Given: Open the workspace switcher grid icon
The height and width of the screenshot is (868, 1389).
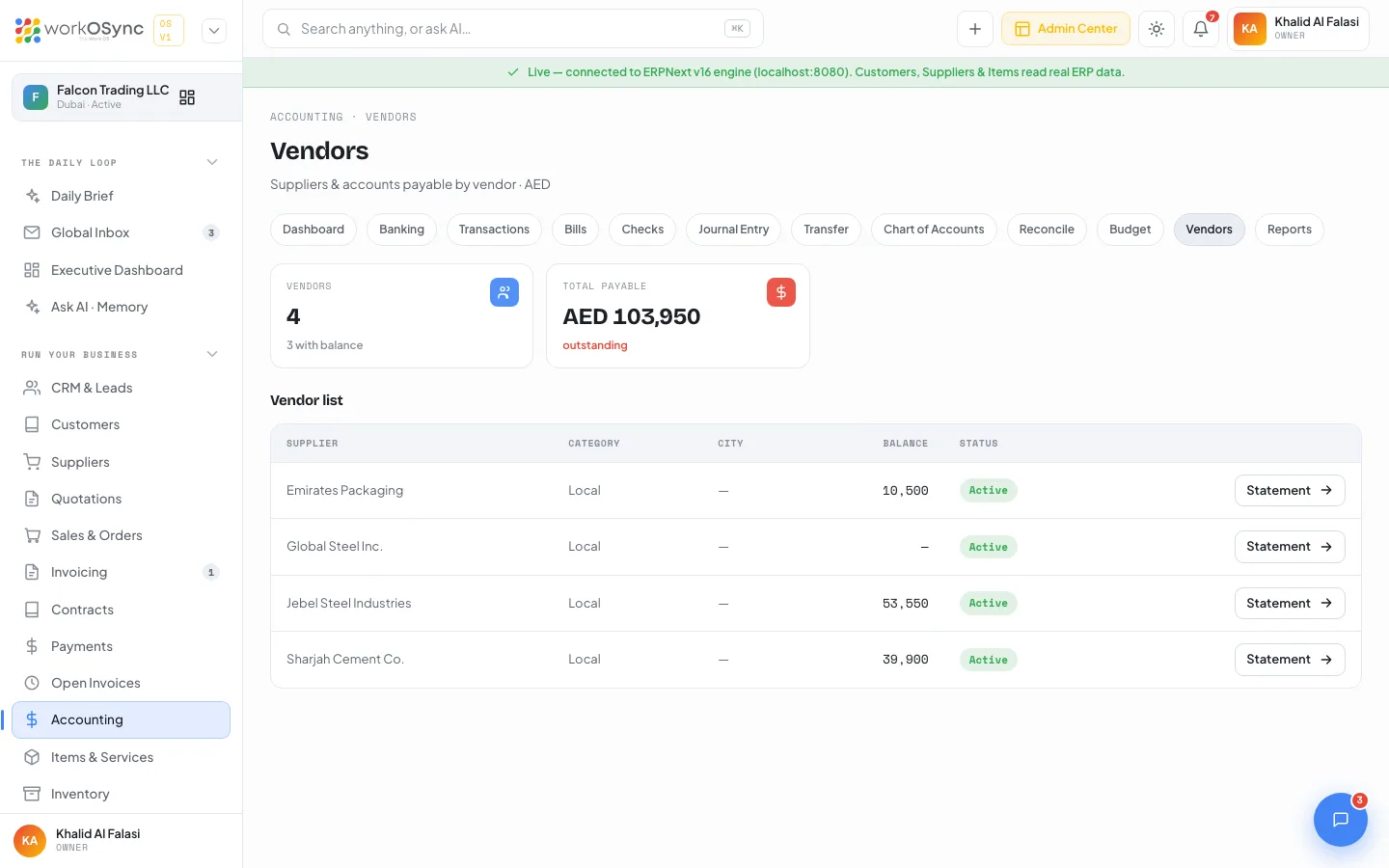Looking at the screenshot, I should point(187,97).
